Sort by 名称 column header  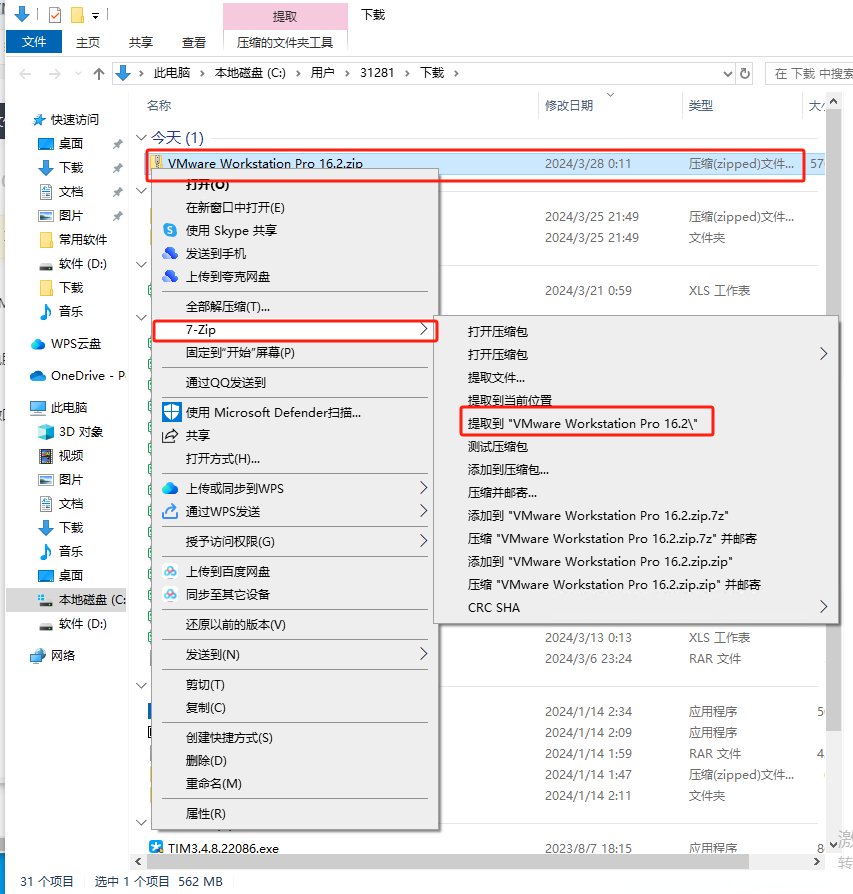pos(159,105)
